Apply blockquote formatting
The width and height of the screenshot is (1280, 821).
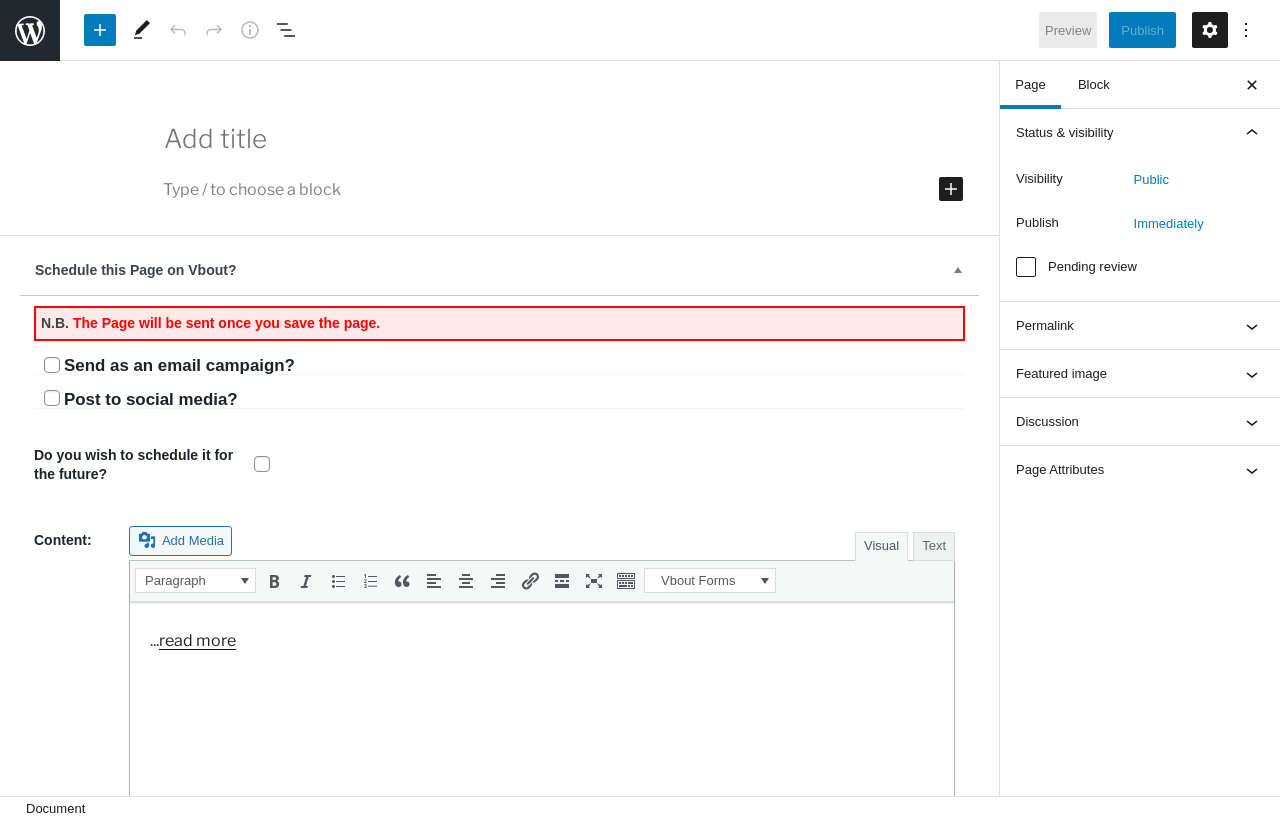[402, 581]
